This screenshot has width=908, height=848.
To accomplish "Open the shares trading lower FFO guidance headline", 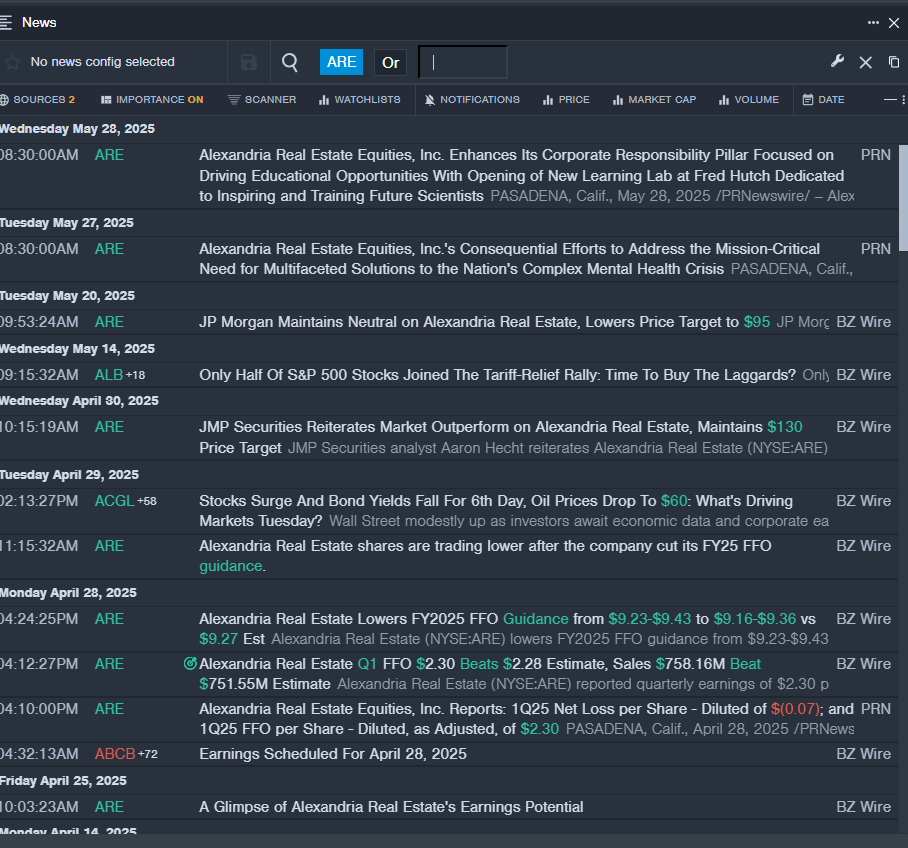I will pos(485,556).
